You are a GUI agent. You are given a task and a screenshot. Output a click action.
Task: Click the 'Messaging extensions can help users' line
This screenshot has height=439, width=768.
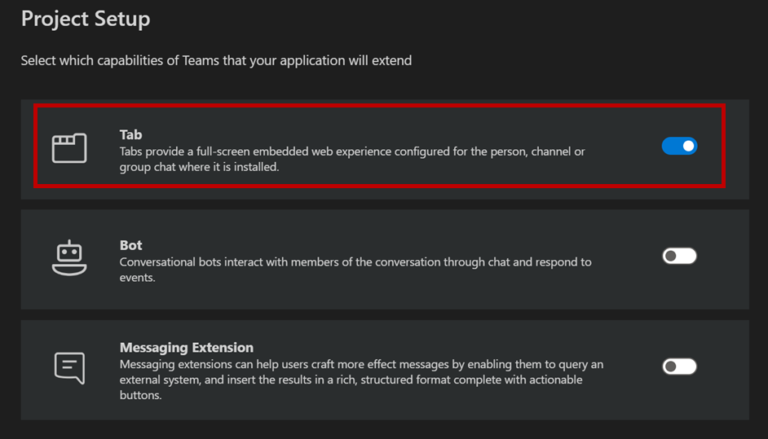[361, 365]
